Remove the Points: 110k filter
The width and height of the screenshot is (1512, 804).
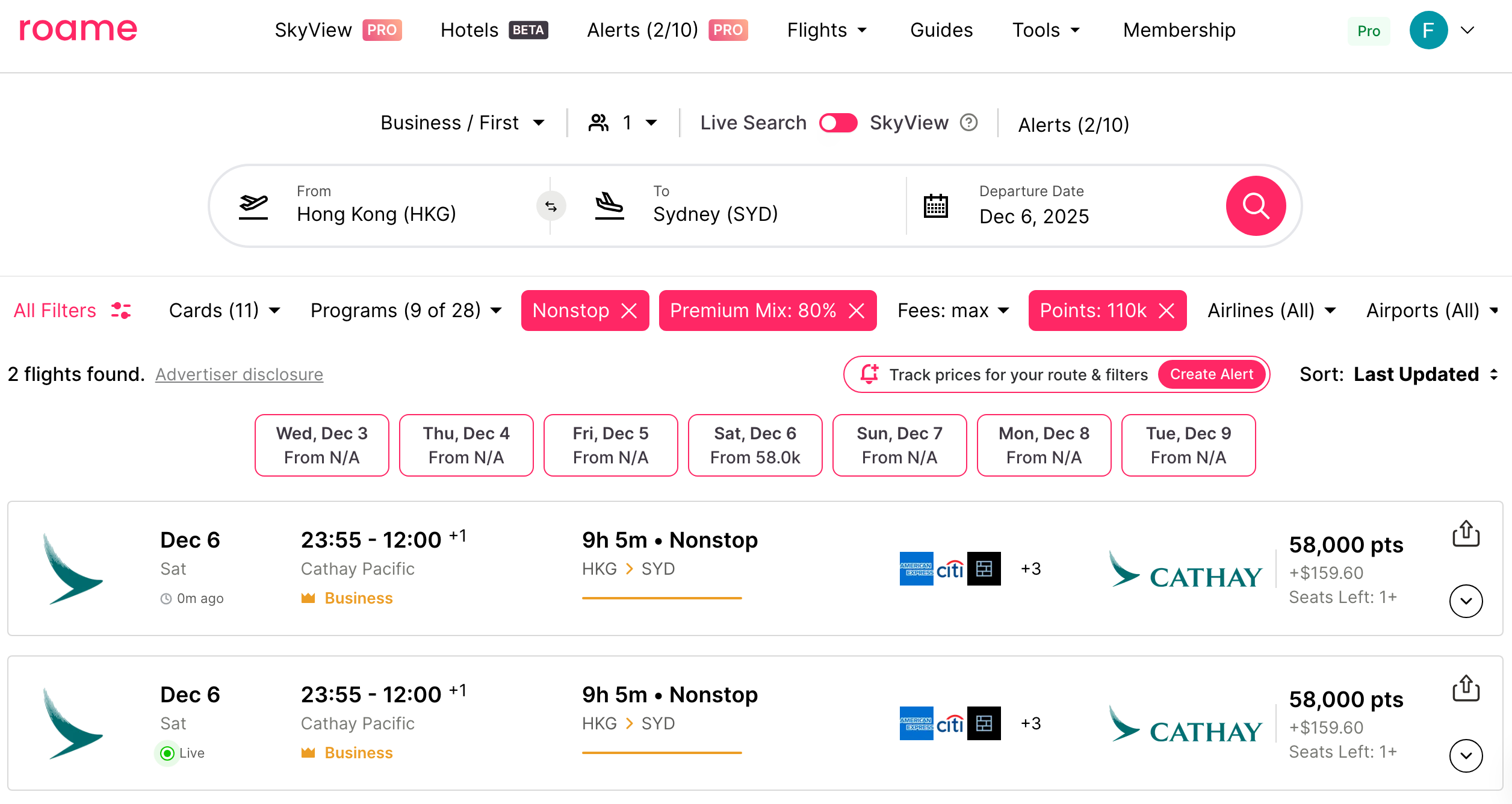[1167, 311]
